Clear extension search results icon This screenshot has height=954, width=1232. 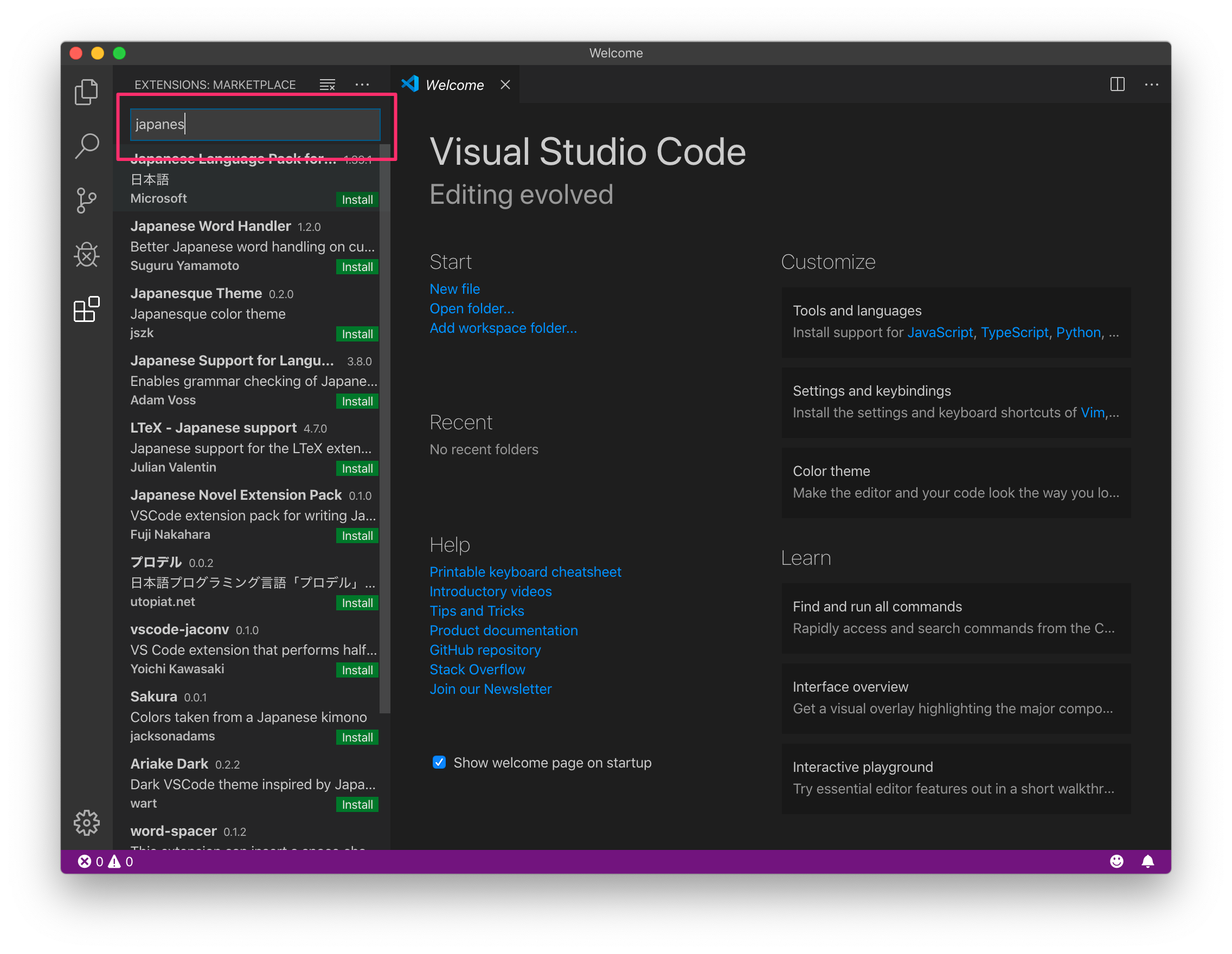327,85
